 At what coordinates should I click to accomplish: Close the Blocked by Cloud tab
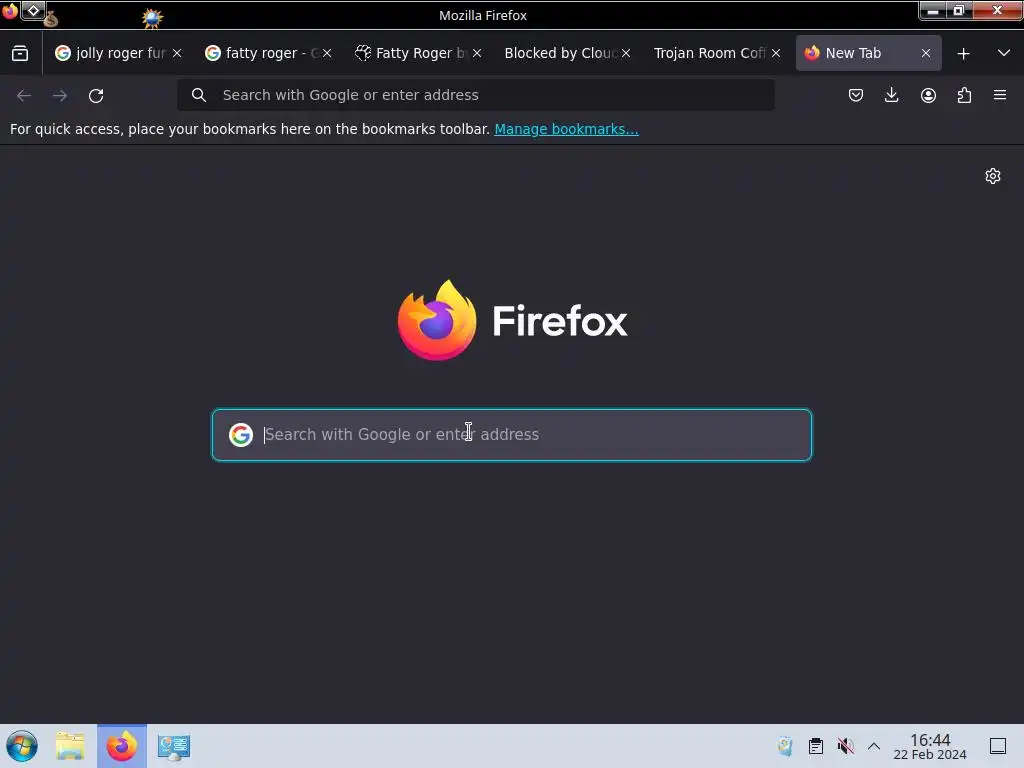[626, 54]
